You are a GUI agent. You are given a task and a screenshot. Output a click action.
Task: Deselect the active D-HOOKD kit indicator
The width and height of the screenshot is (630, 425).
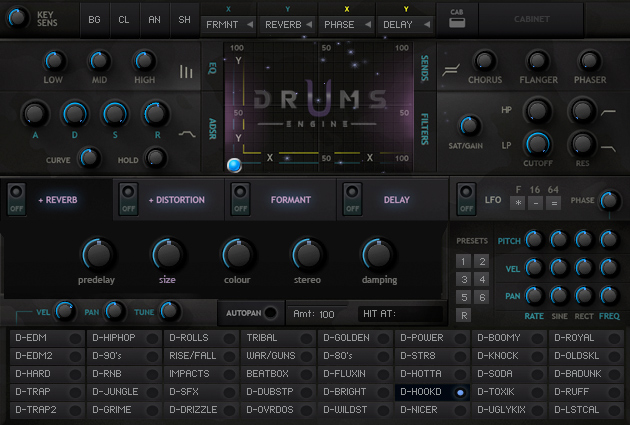[x=460, y=392]
